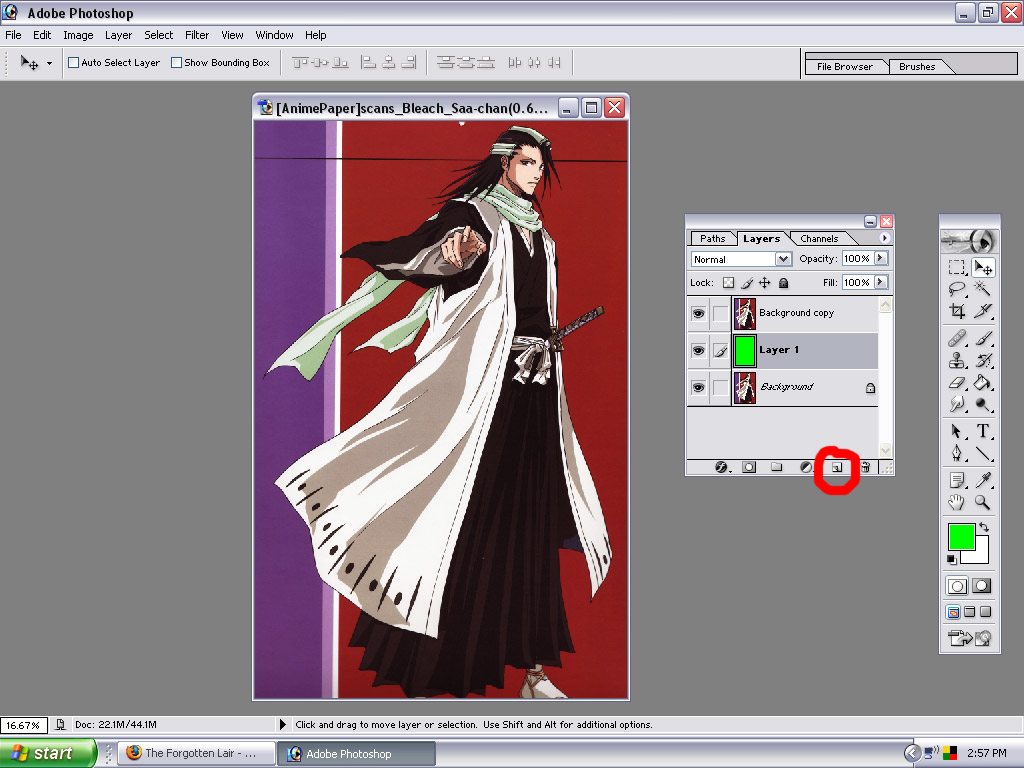
Task: Select the Type tool
Action: click(982, 431)
